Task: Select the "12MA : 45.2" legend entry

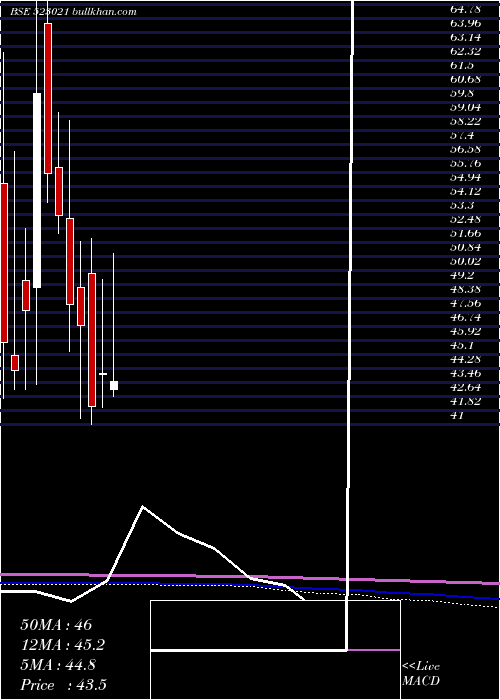Action: click(63, 645)
